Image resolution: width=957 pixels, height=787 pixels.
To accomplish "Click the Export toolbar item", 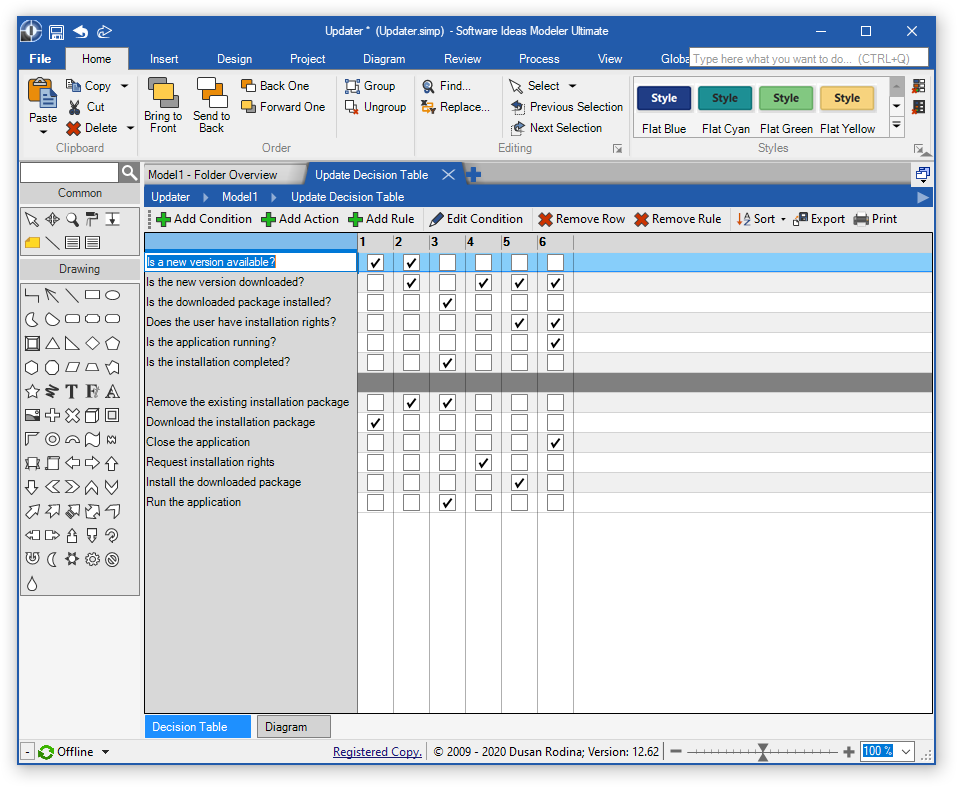I will (819, 219).
